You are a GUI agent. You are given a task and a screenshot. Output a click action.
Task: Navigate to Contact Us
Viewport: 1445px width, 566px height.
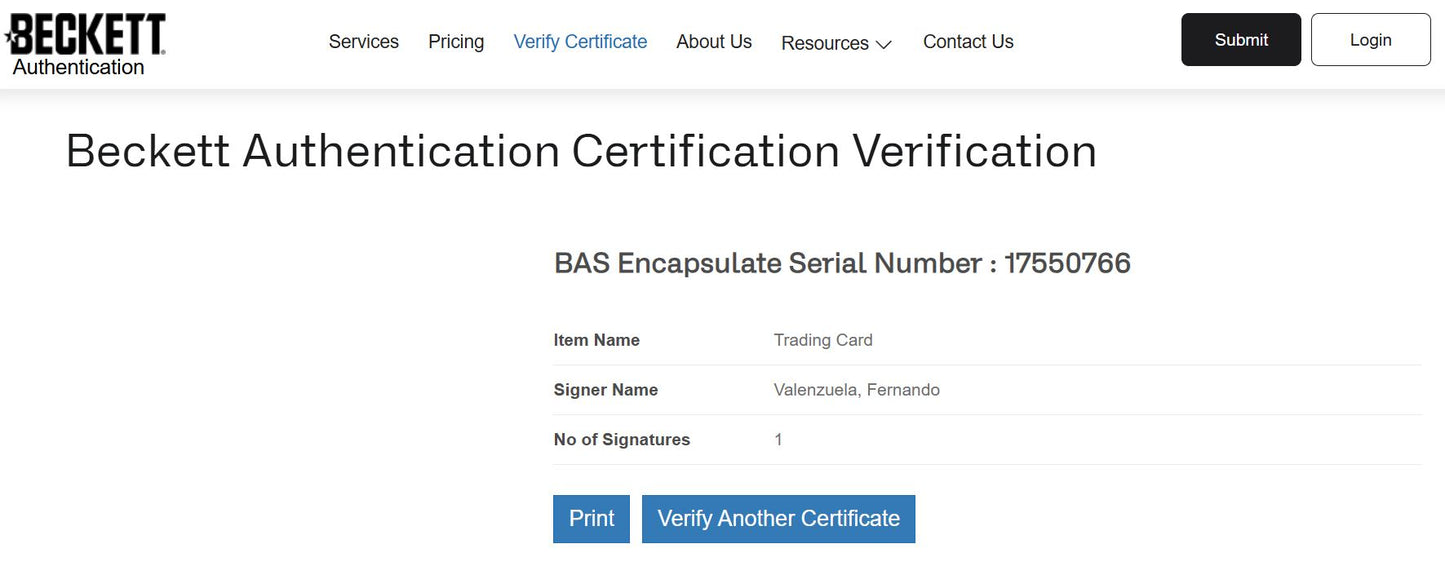968,42
